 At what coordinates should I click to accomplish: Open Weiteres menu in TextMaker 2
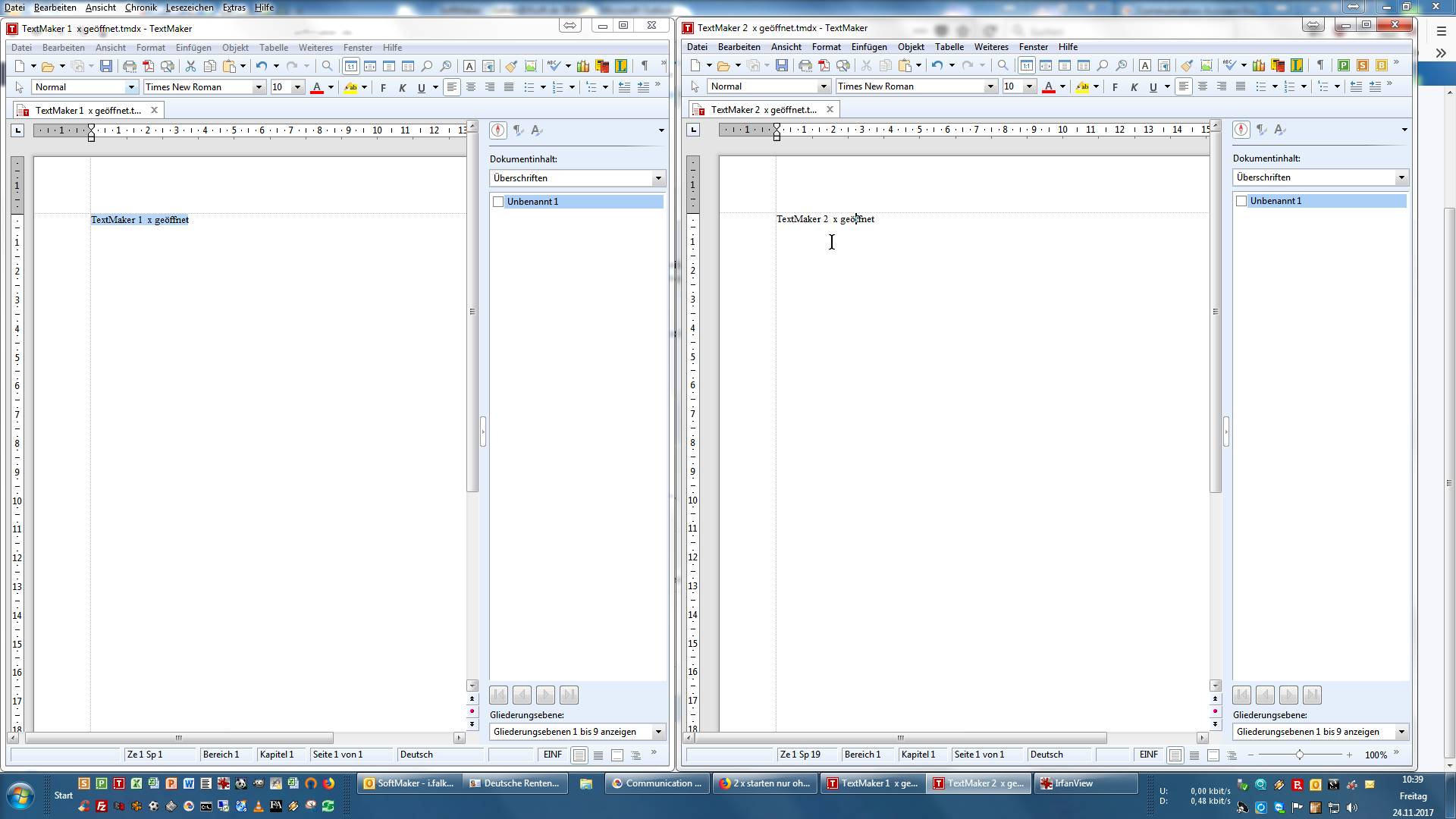point(991,46)
